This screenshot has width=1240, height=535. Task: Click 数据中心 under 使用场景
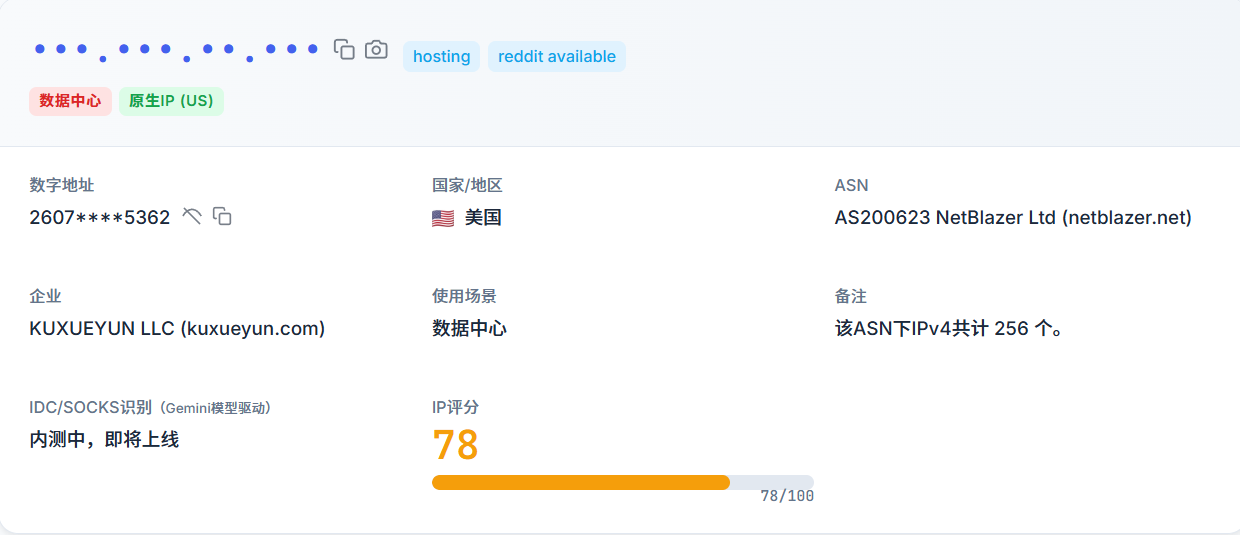(469, 328)
